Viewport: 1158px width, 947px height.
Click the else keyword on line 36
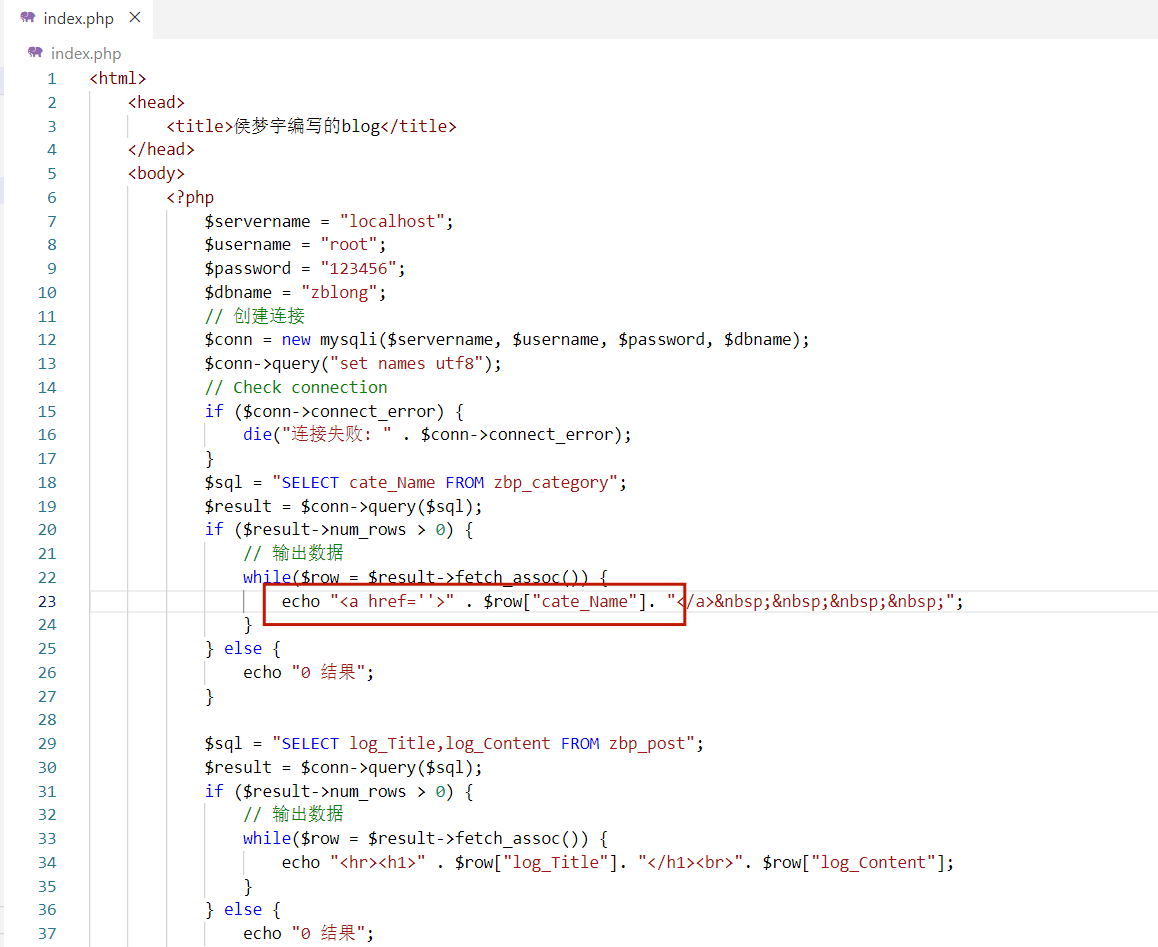[243, 909]
